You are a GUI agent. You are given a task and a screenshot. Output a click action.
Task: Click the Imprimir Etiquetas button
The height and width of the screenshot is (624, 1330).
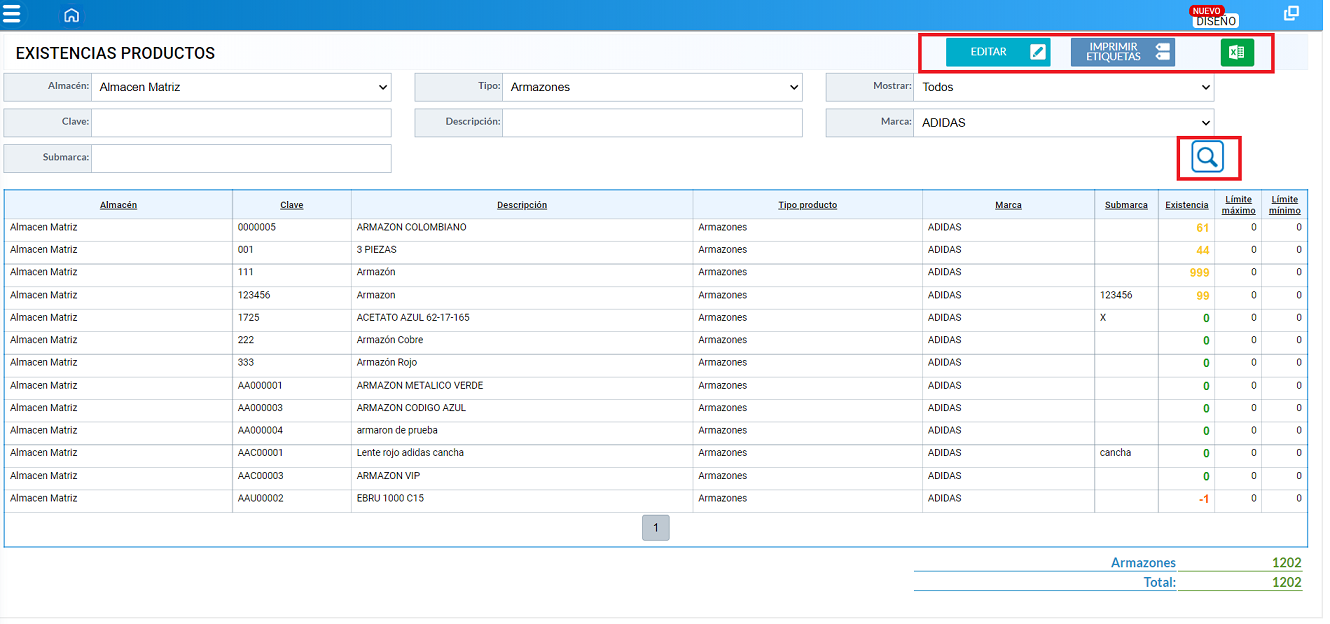[1123, 52]
